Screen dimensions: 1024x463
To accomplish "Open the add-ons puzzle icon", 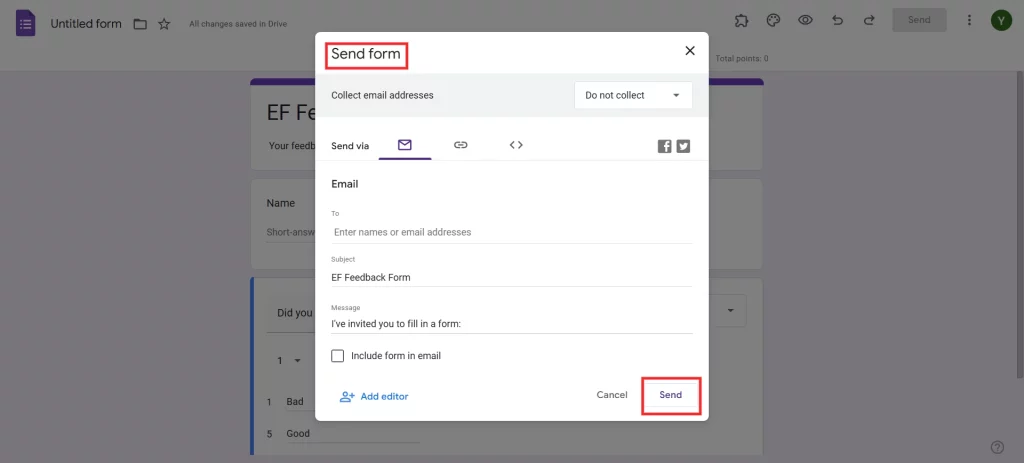I will (x=741, y=20).
